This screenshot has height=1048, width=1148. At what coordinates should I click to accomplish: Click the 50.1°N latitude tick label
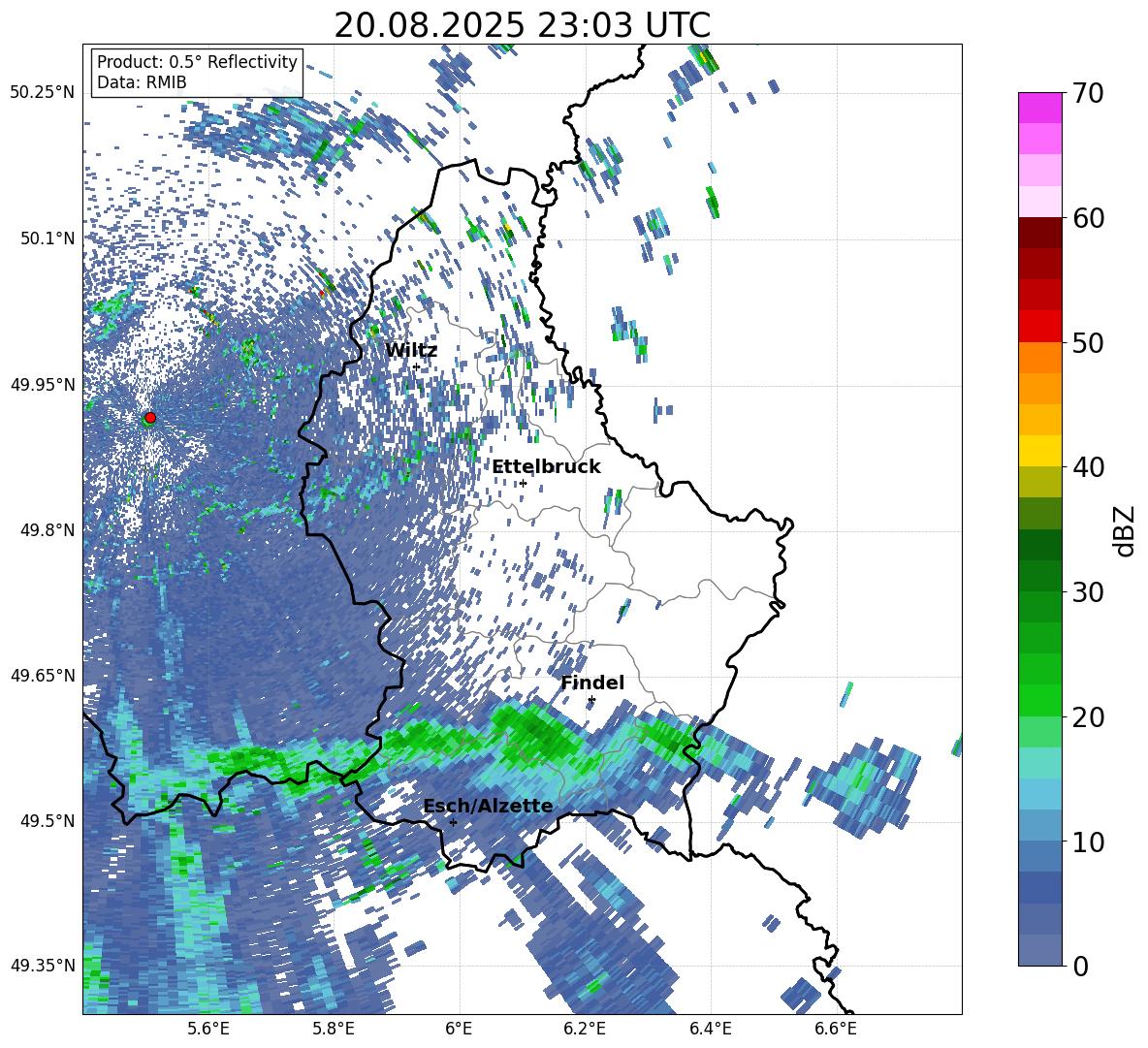pyautogui.click(x=47, y=238)
